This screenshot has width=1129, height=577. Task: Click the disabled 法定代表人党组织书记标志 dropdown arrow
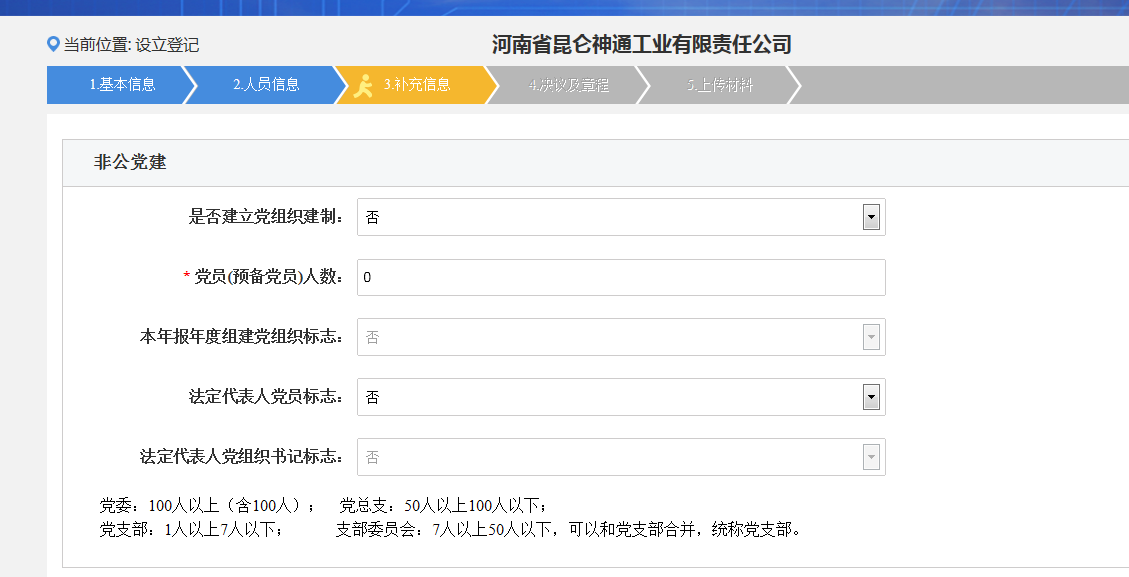pos(871,457)
